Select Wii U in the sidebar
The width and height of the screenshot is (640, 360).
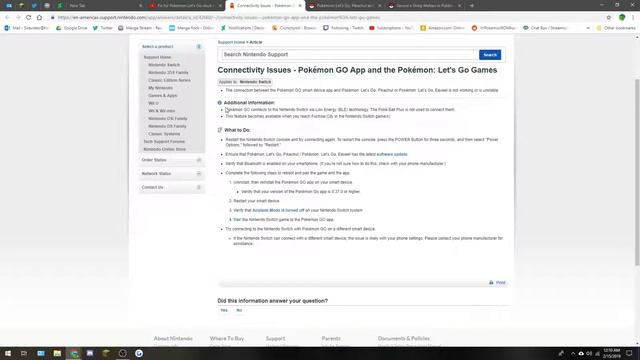[x=153, y=103]
